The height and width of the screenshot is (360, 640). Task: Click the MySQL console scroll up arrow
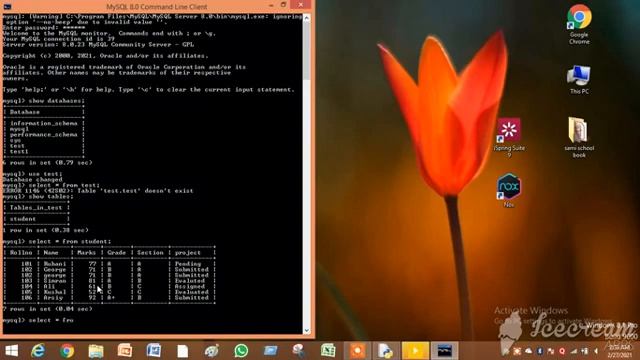click(307, 18)
